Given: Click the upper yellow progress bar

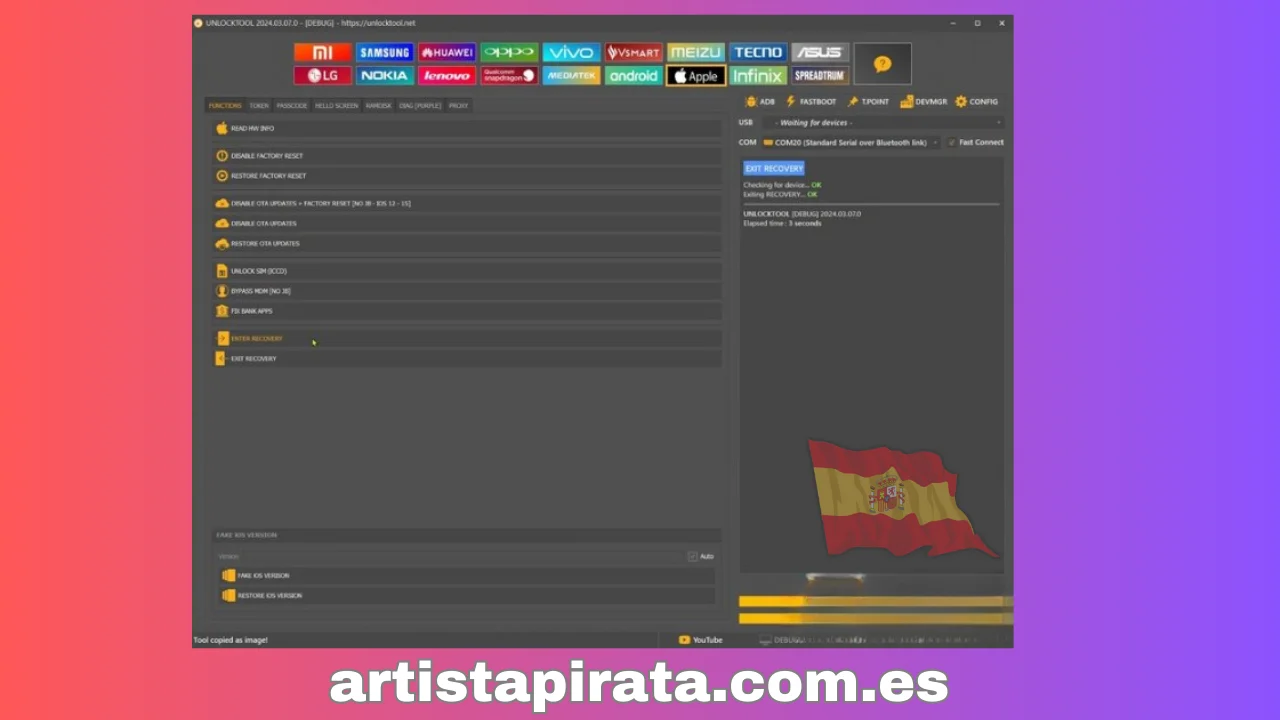Looking at the screenshot, I should pyautogui.click(x=876, y=601).
